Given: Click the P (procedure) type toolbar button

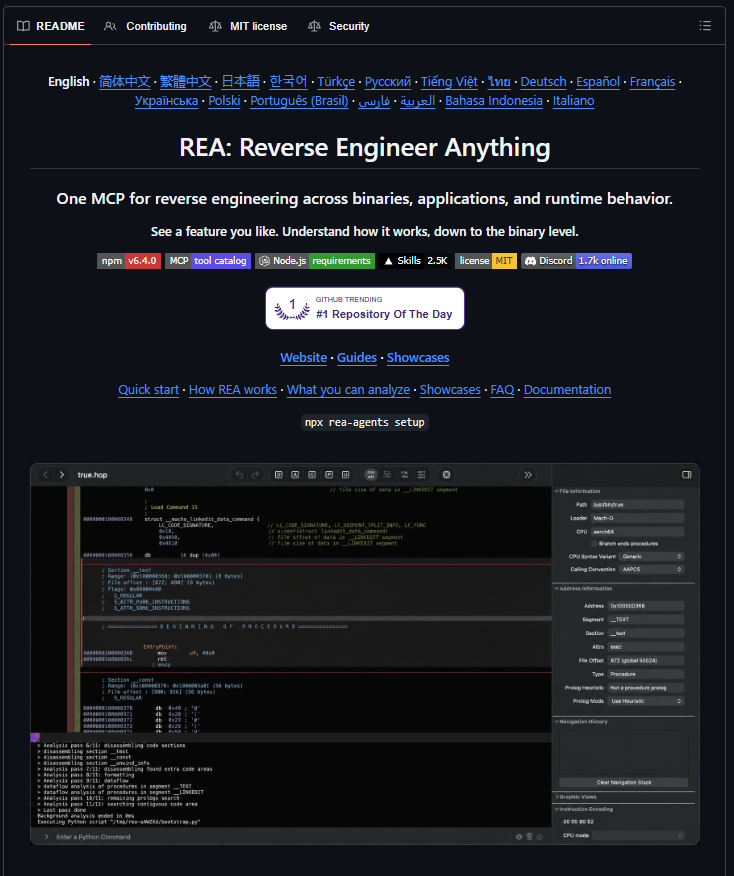Looking at the screenshot, I should tap(329, 475).
